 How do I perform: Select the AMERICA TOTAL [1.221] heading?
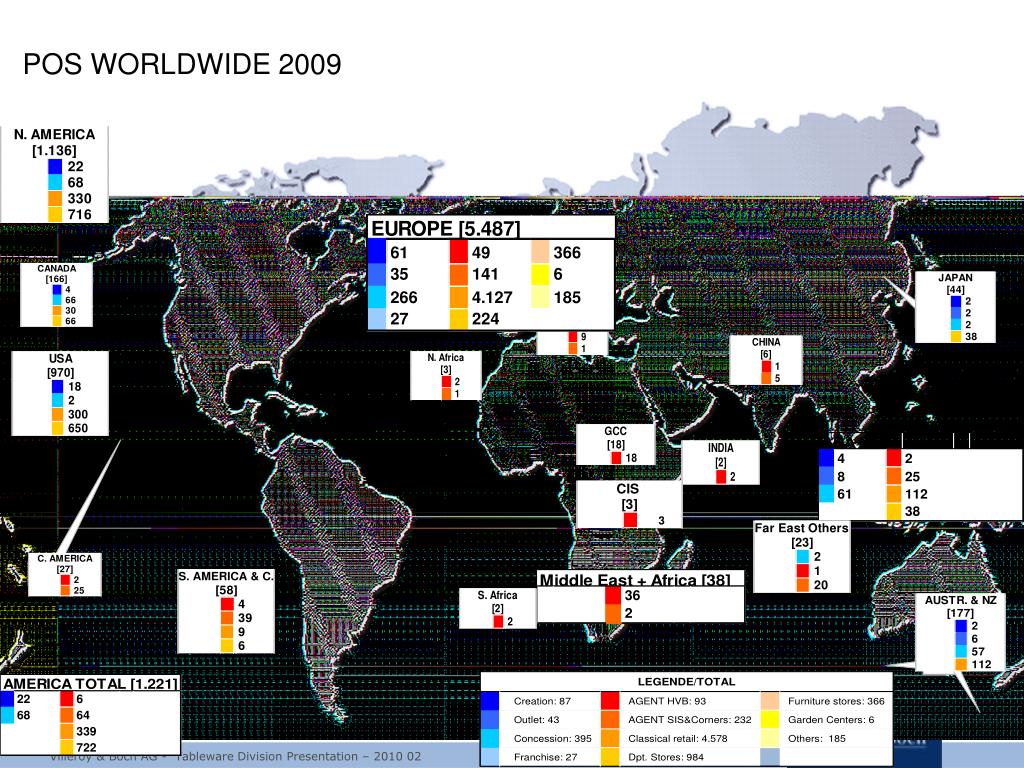tap(90, 684)
